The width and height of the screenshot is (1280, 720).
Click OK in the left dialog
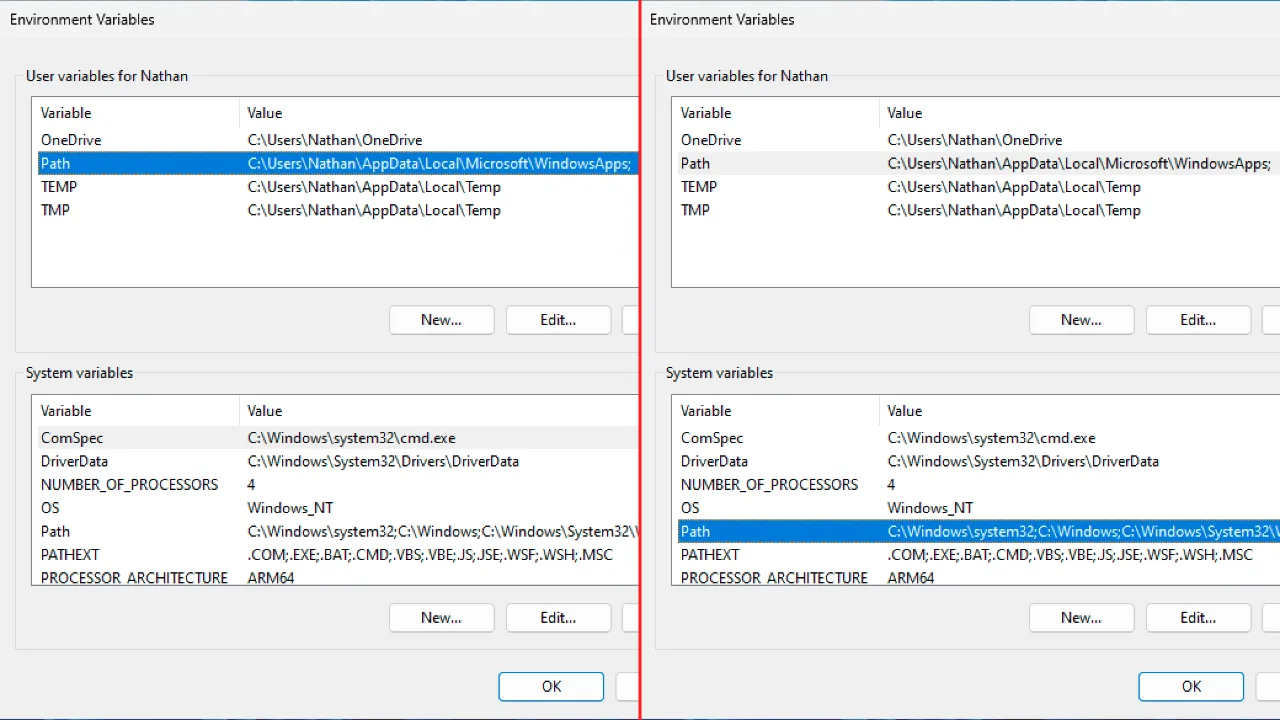coord(550,686)
